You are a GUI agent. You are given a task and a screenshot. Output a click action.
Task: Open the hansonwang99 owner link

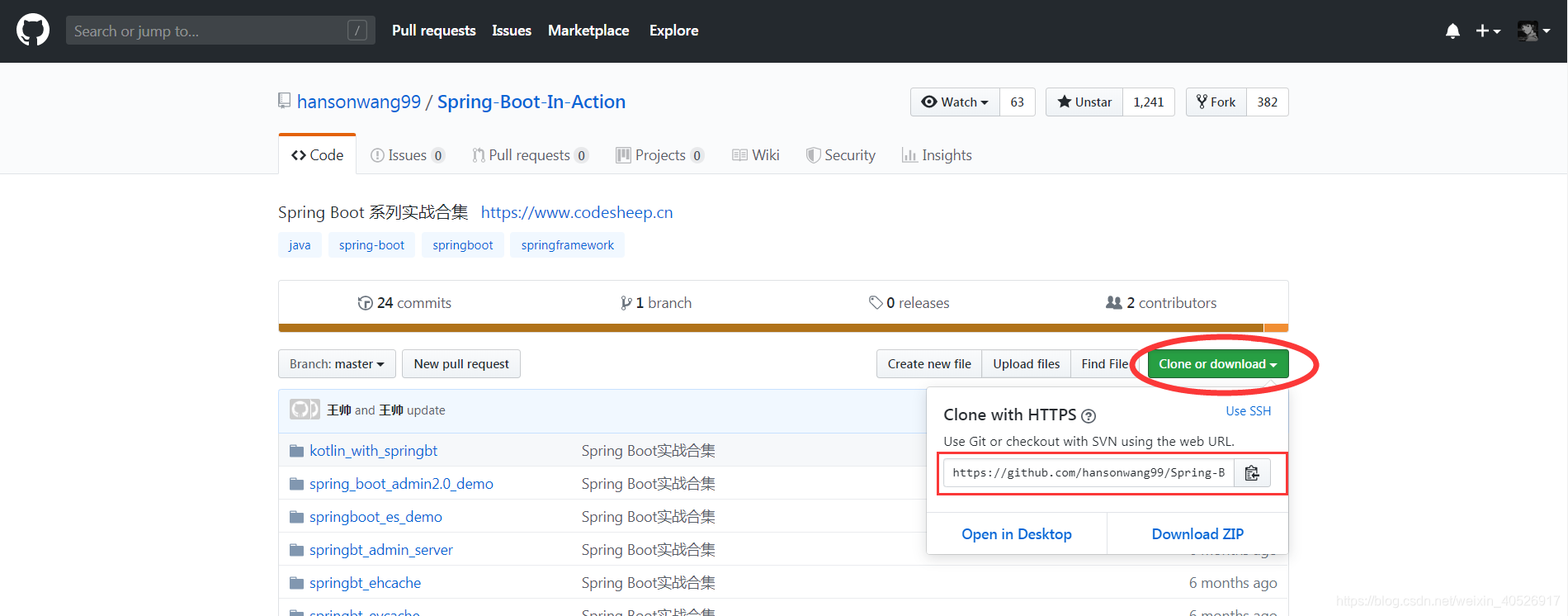click(x=359, y=102)
